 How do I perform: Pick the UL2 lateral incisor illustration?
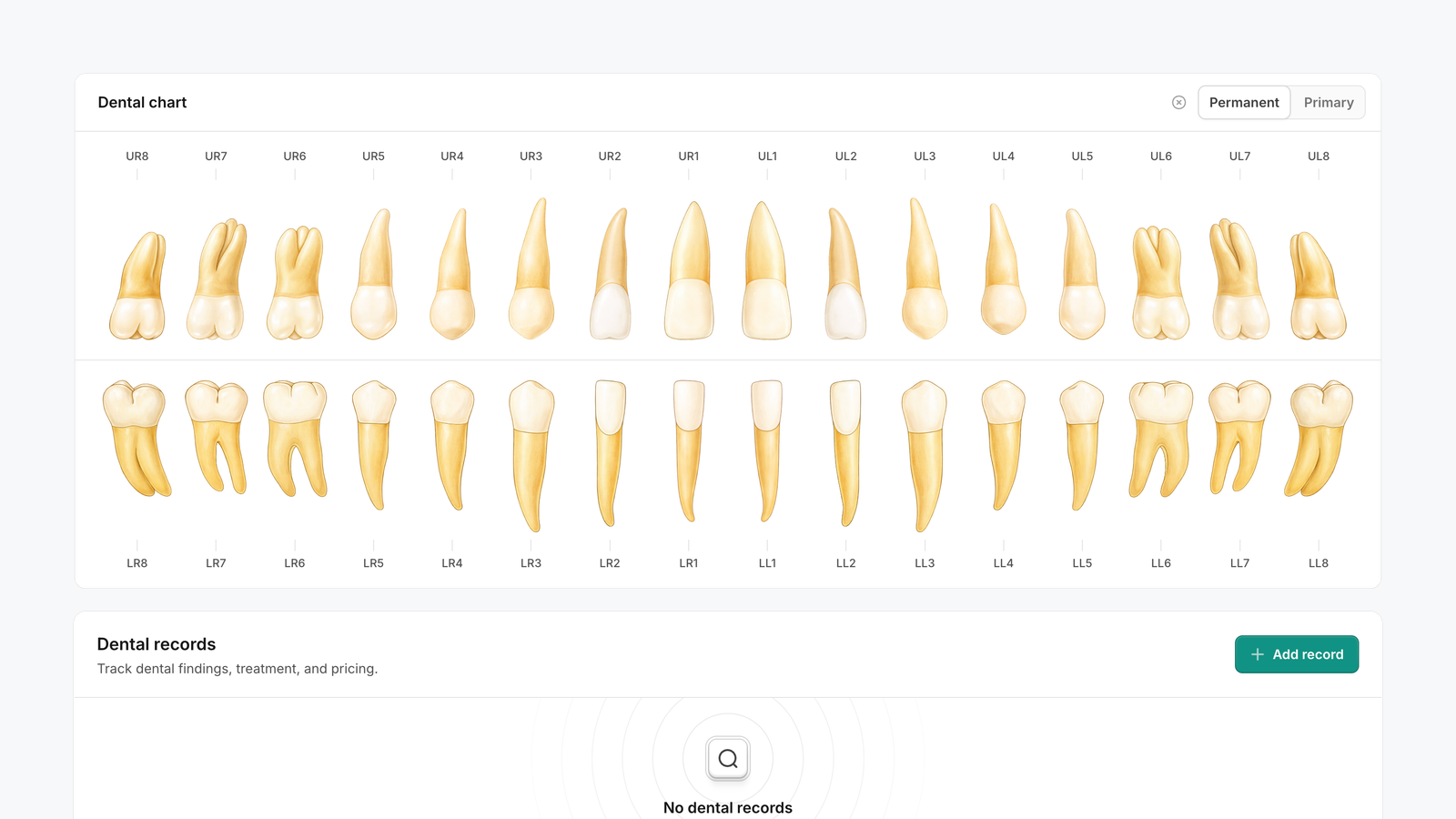click(845, 274)
